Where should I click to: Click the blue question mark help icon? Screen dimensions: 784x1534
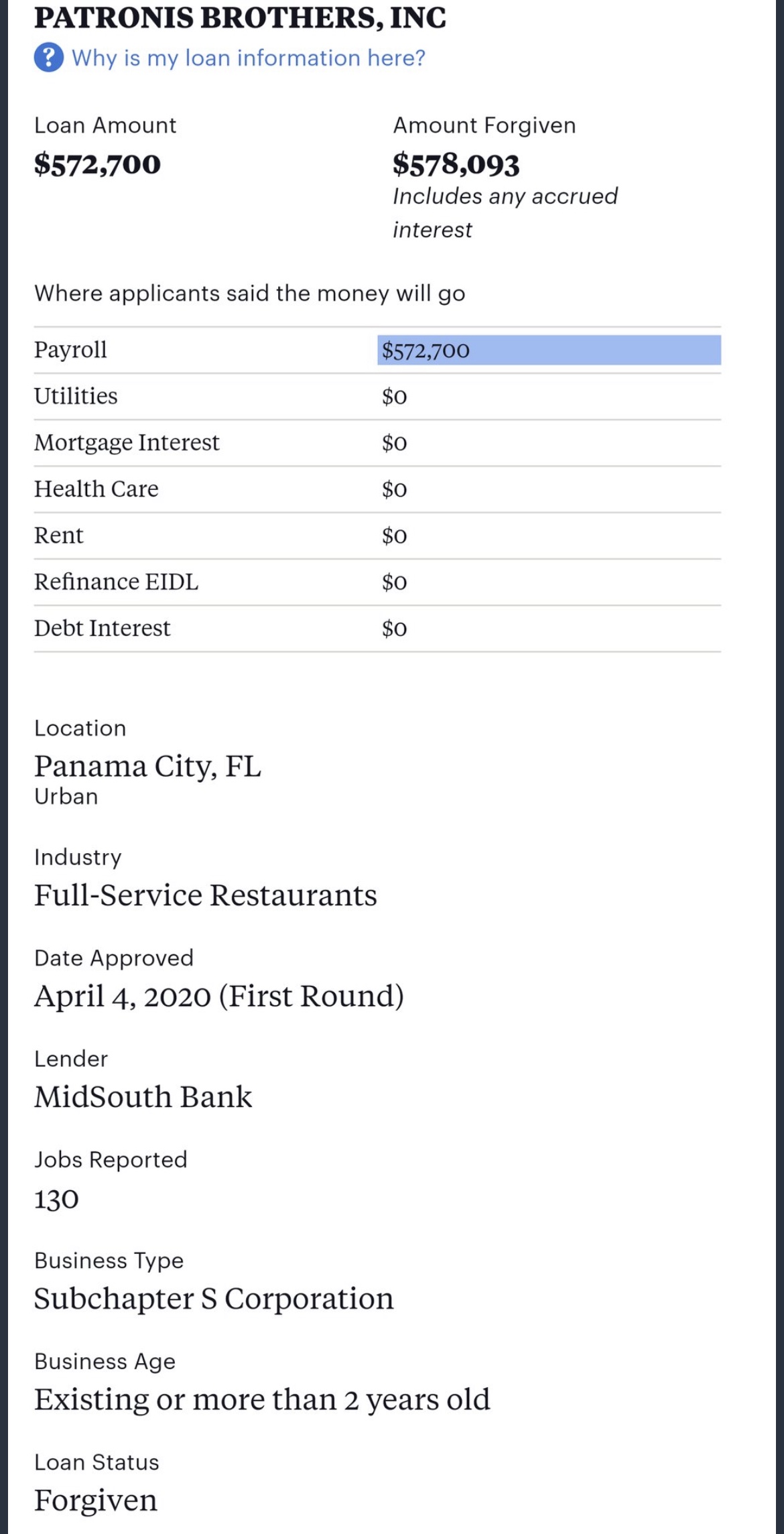pyautogui.click(x=49, y=58)
